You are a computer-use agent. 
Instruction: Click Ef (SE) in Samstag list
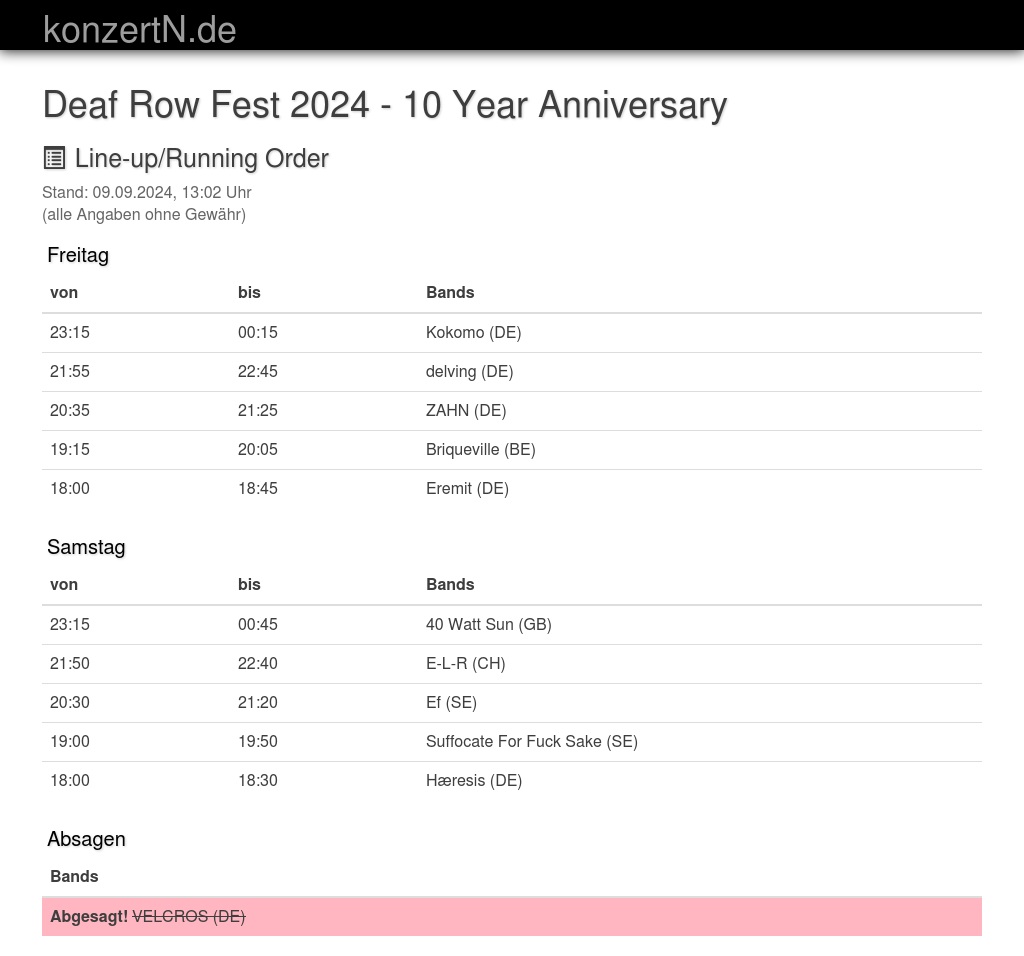[451, 703]
